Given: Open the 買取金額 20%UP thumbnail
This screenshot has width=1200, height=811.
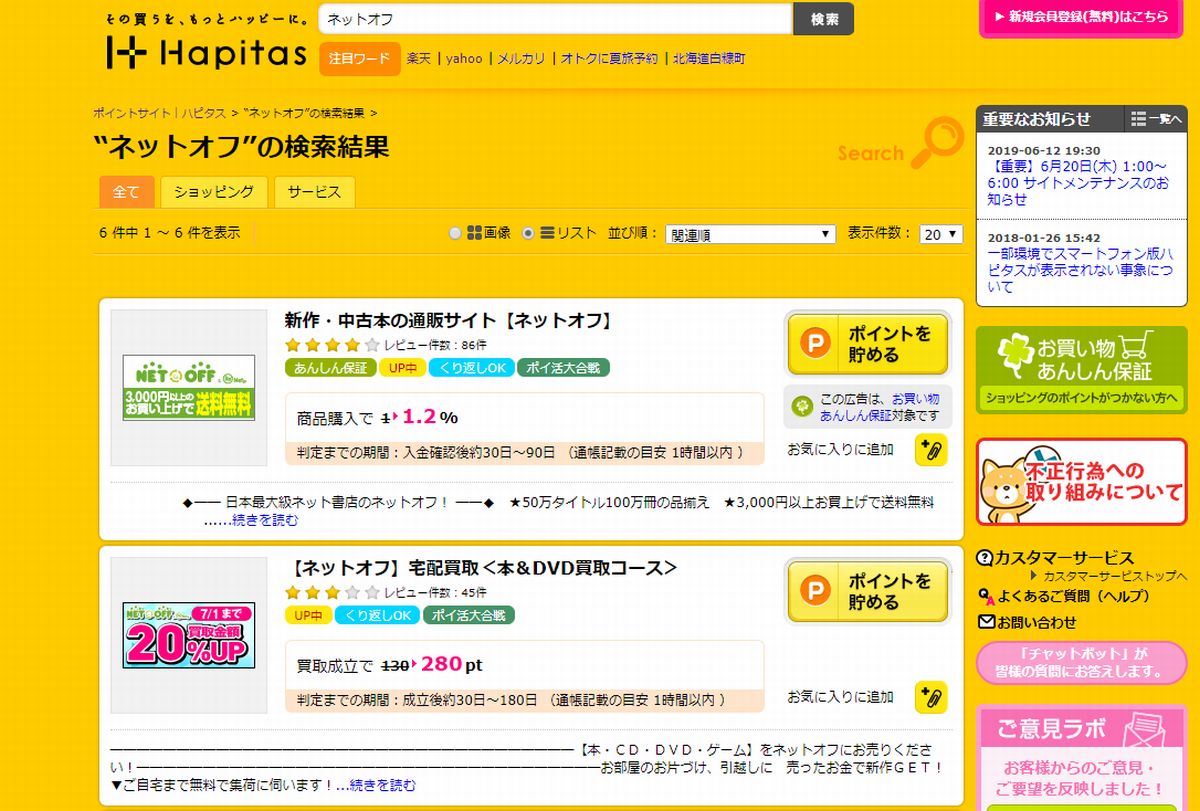Looking at the screenshot, I should [x=189, y=635].
